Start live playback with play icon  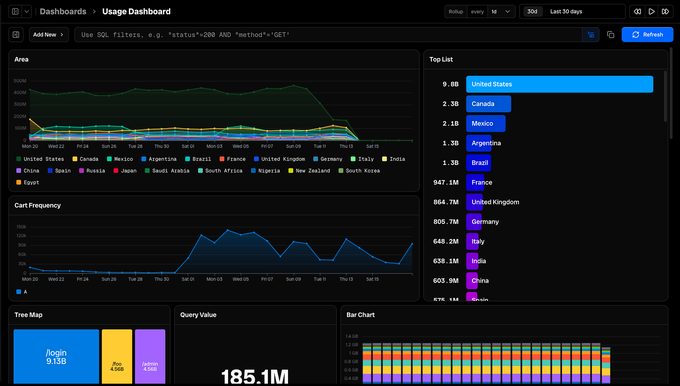click(x=651, y=12)
